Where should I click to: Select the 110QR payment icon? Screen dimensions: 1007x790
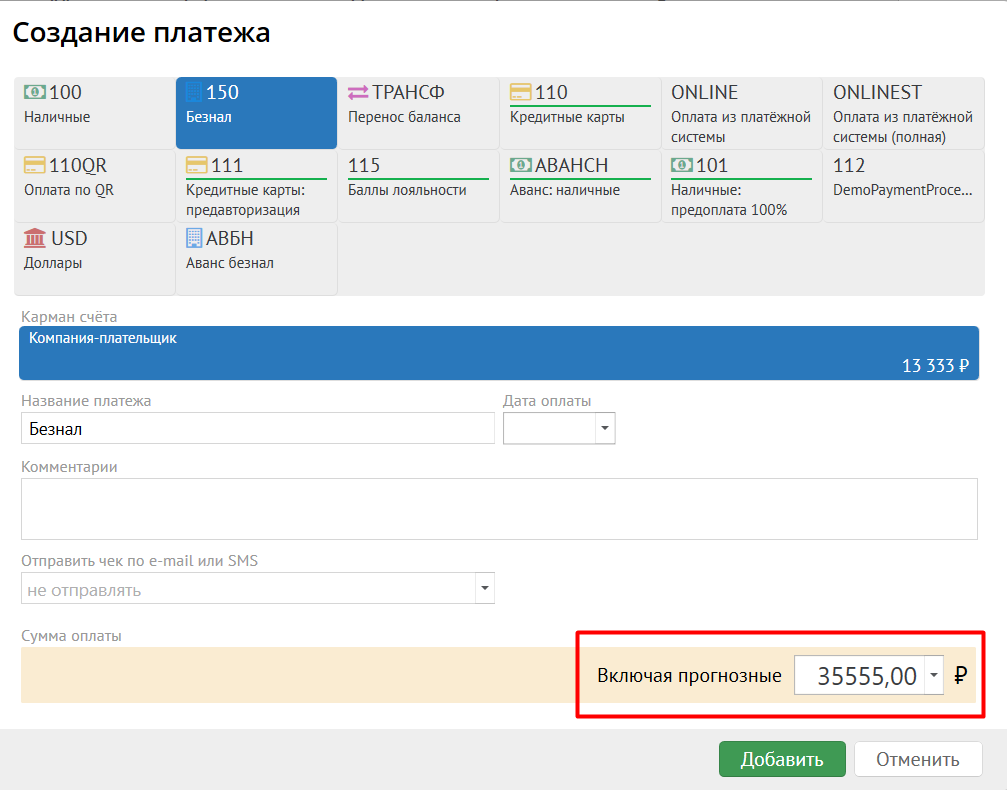[35, 166]
